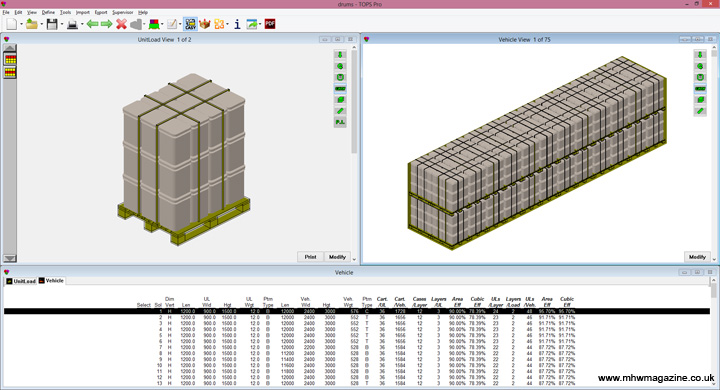This screenshot has height=390, width=720.
Task: Select highlighted solution row 1 in Vehicle table
Action: coord(357,311)
